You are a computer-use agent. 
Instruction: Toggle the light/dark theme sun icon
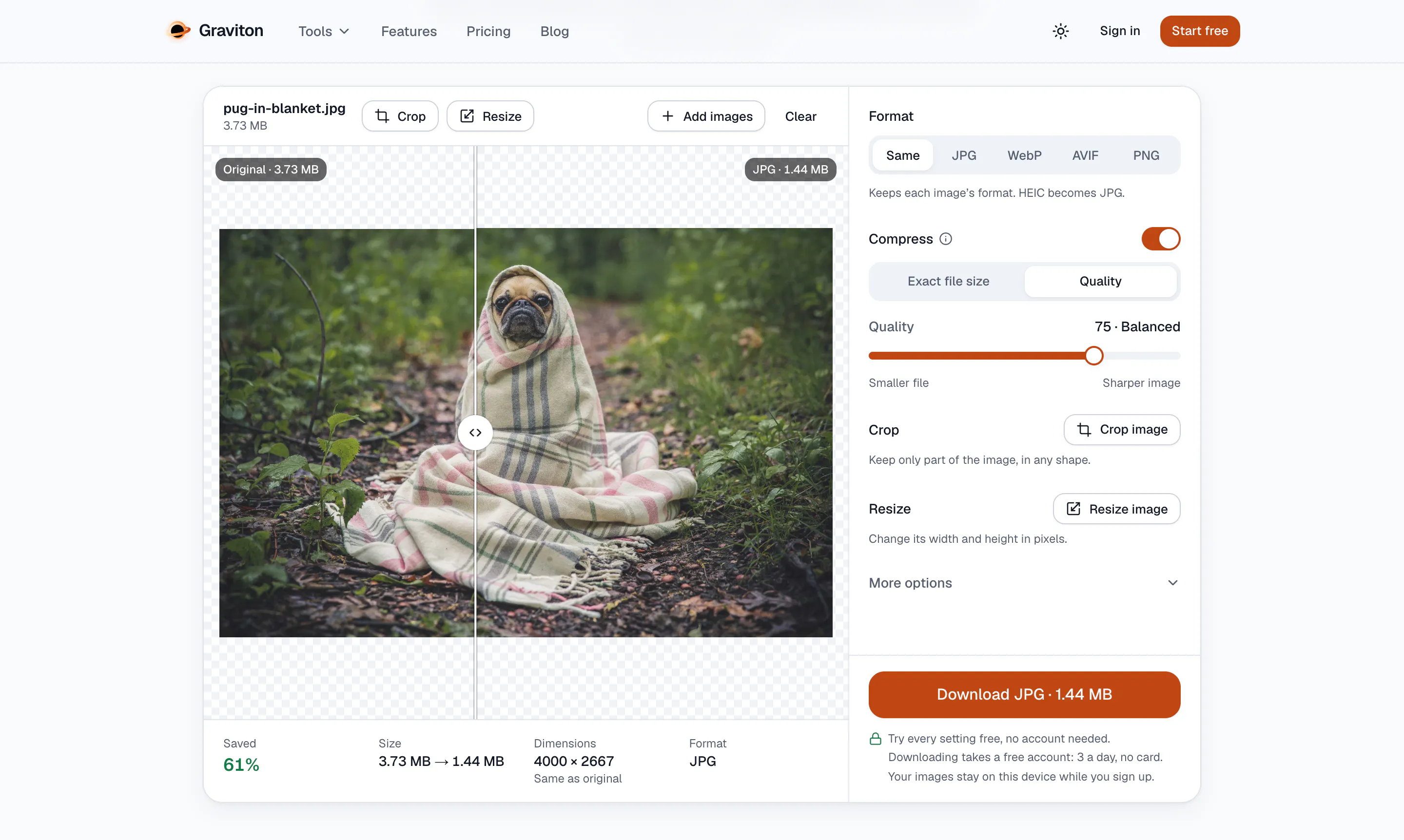(x=1060, y=31)
